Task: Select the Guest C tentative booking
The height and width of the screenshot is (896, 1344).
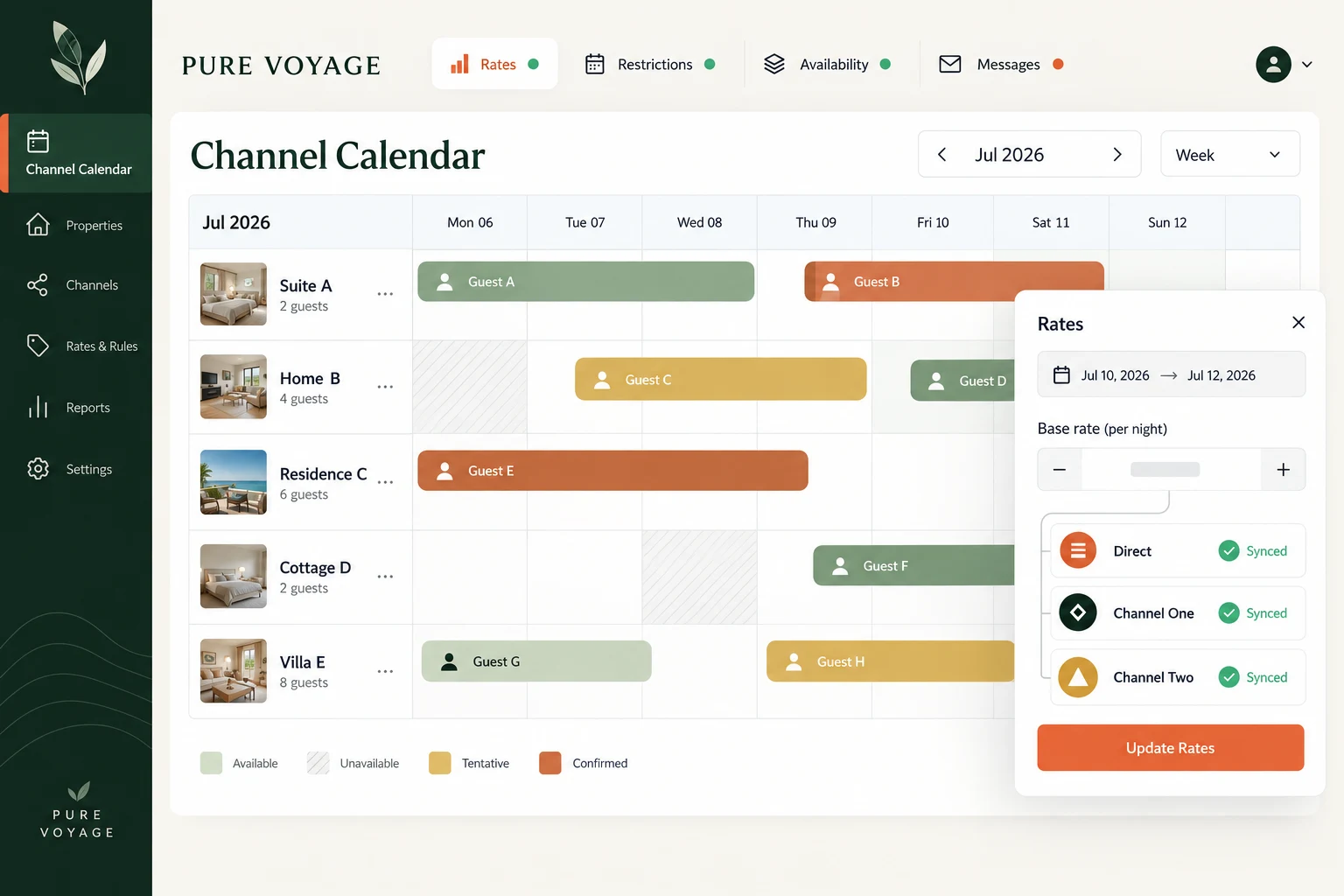Action: pyautogui.click(x=721, y=380)
